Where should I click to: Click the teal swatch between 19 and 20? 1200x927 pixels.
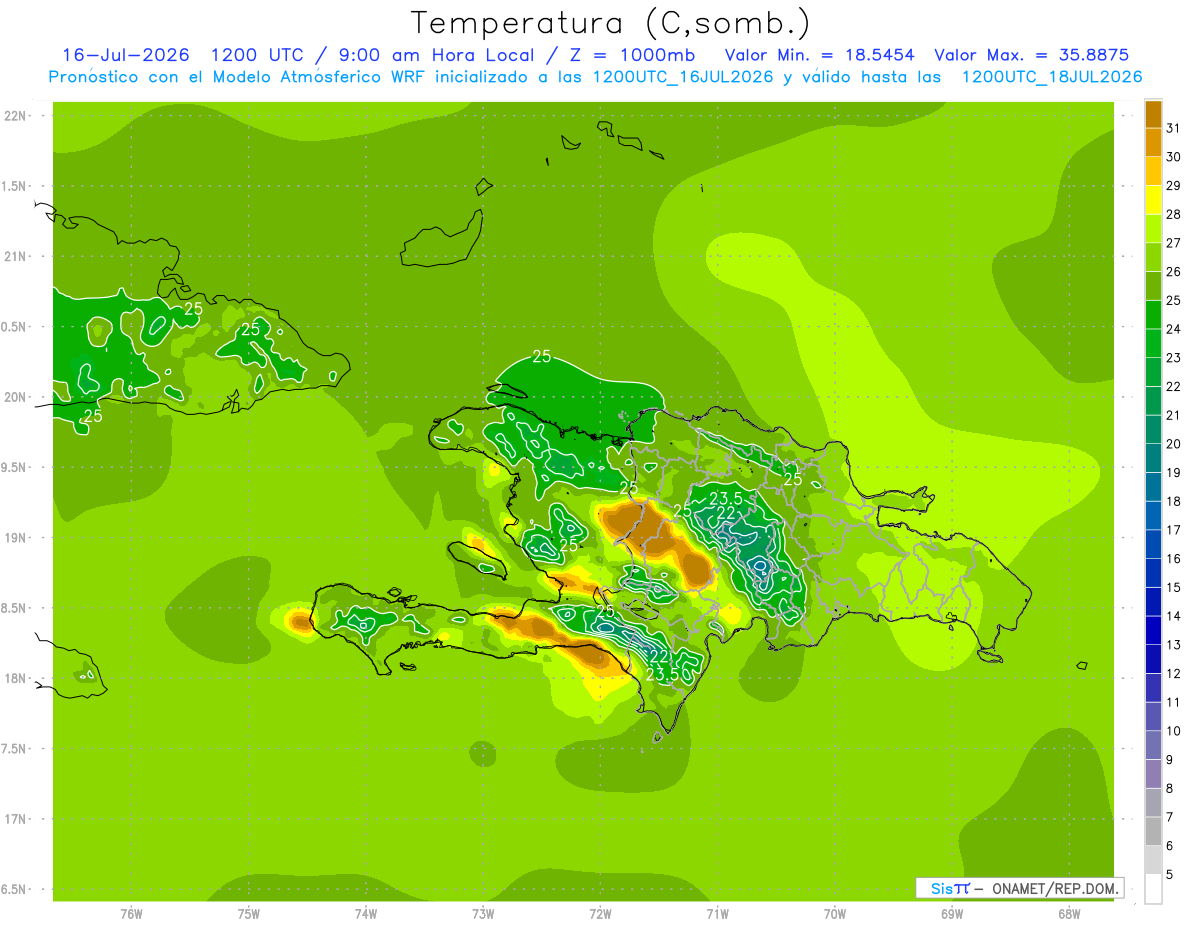point(1153,458)
